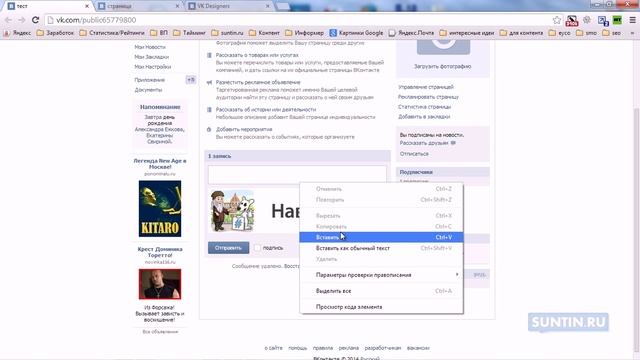Reload the page with the refresh icon
The width and height of the screenshot is (640, 360).
[36, 20]
